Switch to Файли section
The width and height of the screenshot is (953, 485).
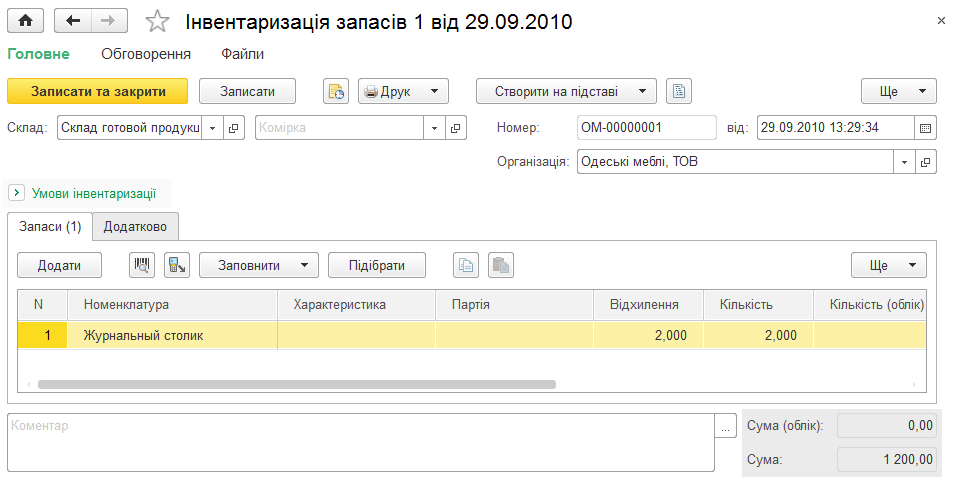243,54
